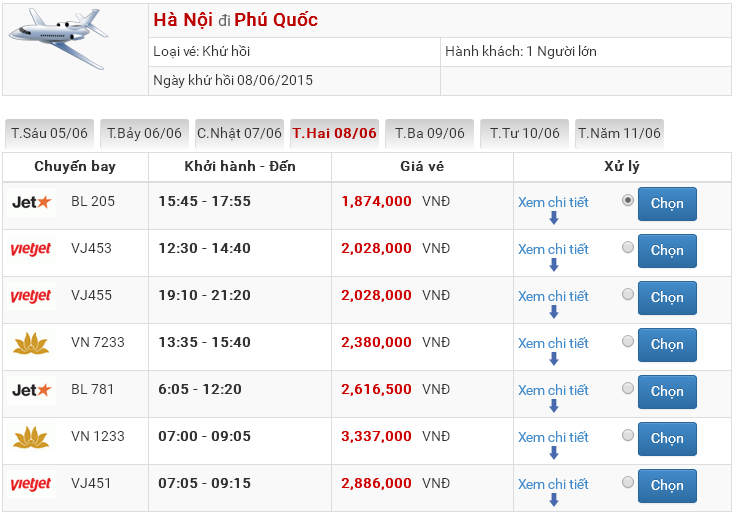The image size is (736, 515).
Task: Click the down arrow under BL 781 details
Action: click(554, 406)
